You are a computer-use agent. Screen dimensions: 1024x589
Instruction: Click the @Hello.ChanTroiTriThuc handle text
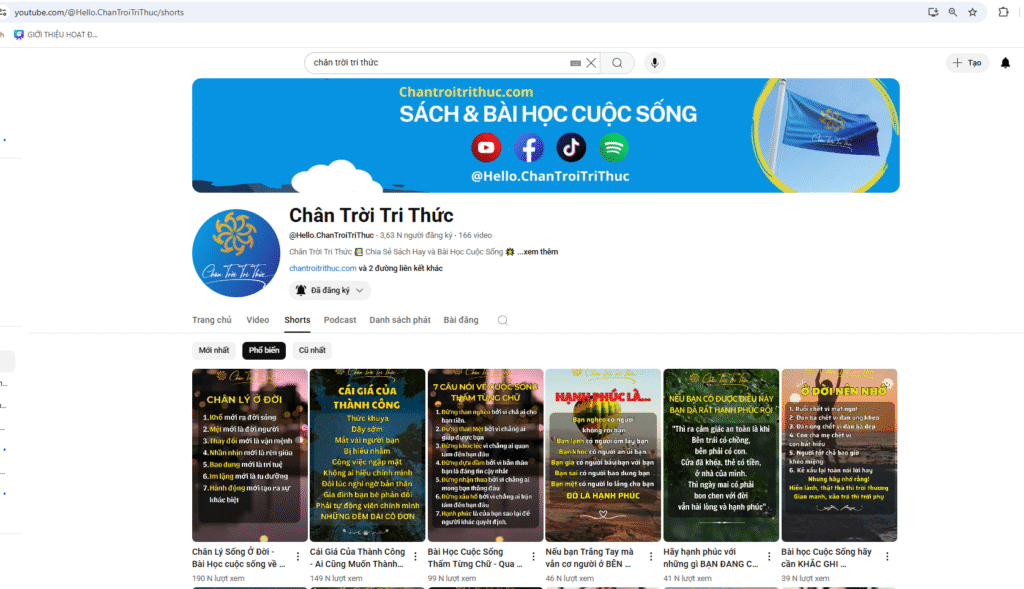331,235
